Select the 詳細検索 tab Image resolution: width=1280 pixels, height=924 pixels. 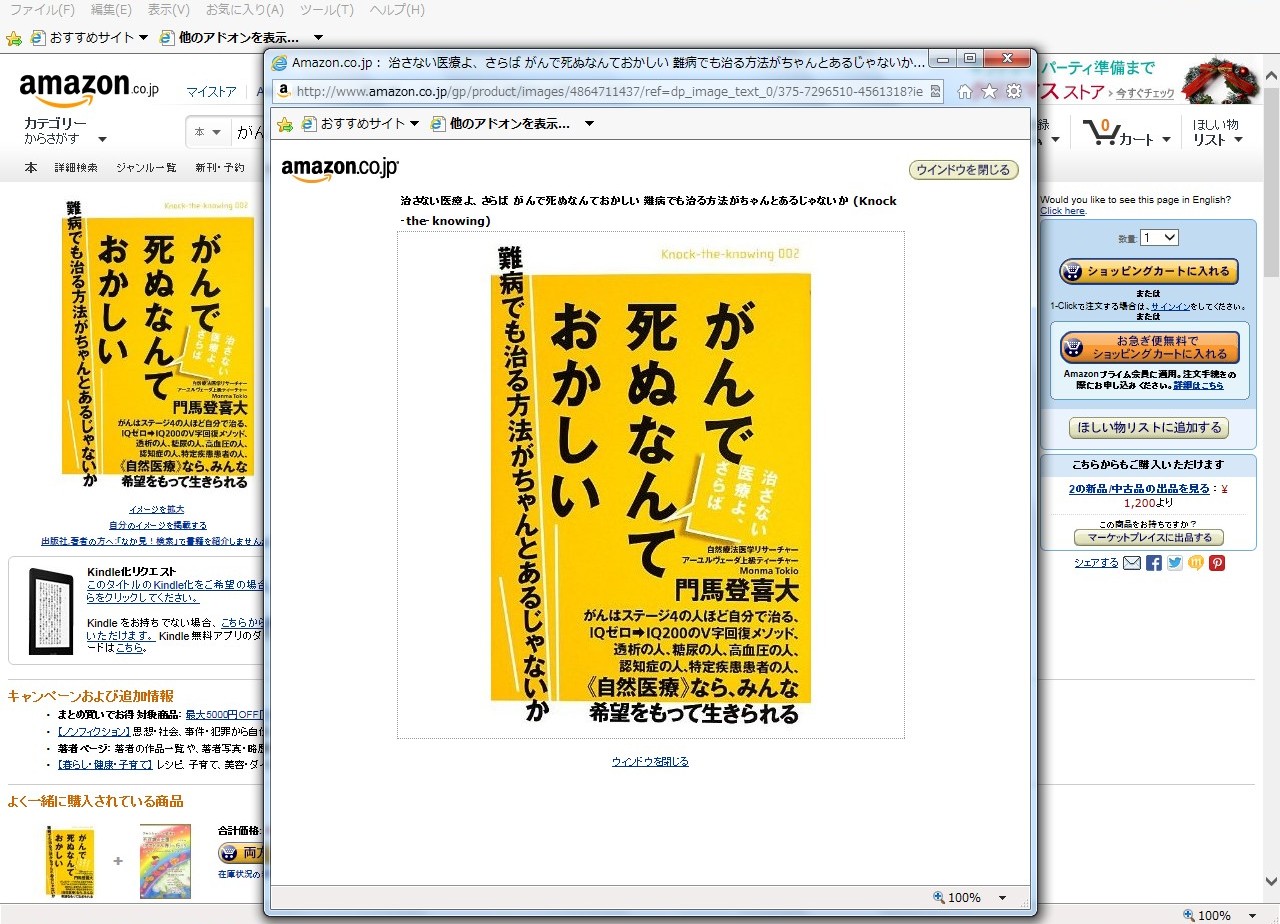point(76,168)
